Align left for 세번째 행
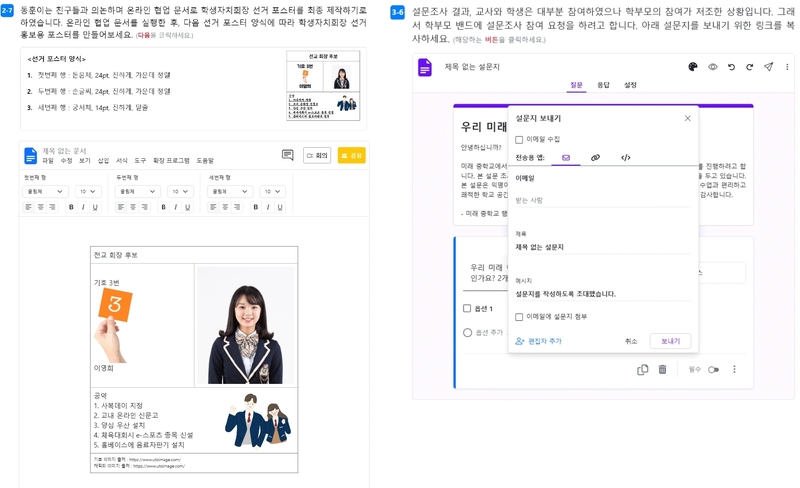The width and height of the screenshot is (800, 488). tap(213, 207)
